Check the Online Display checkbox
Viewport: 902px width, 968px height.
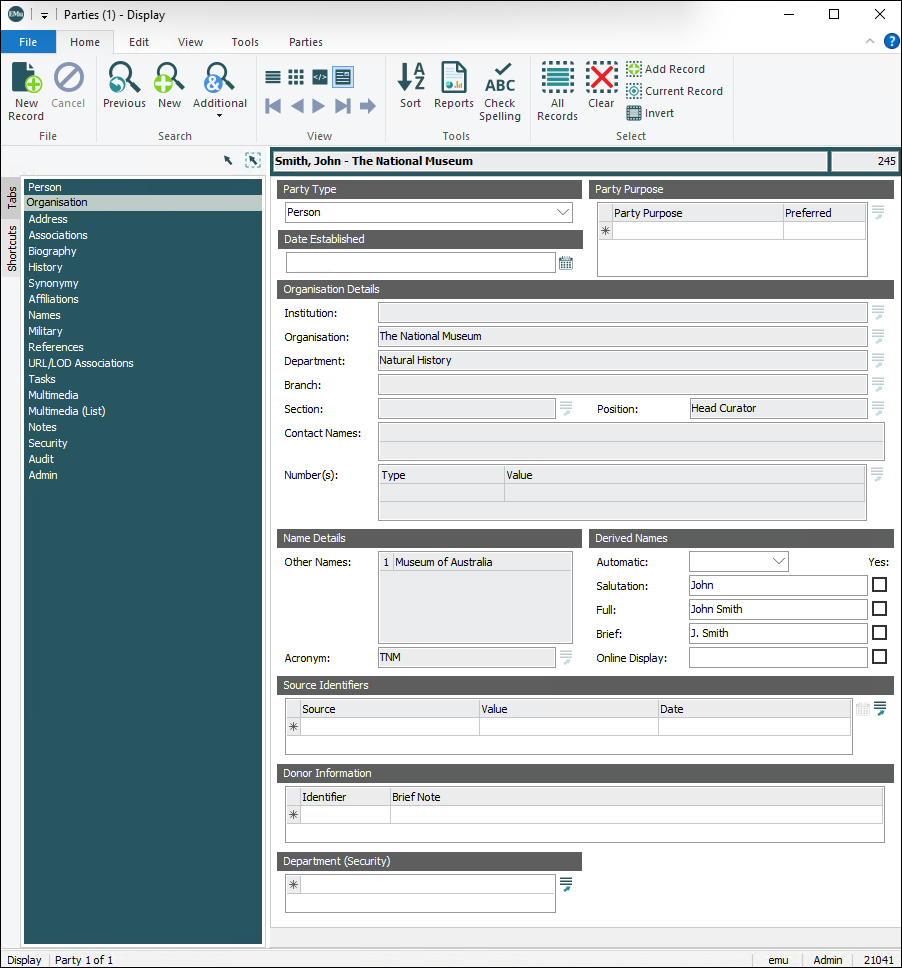pos(879,657)
